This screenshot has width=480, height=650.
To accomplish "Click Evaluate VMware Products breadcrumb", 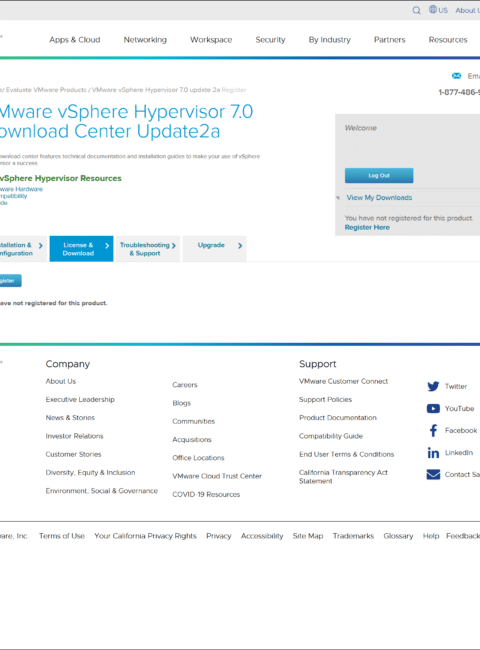I will tap(46, 90).
